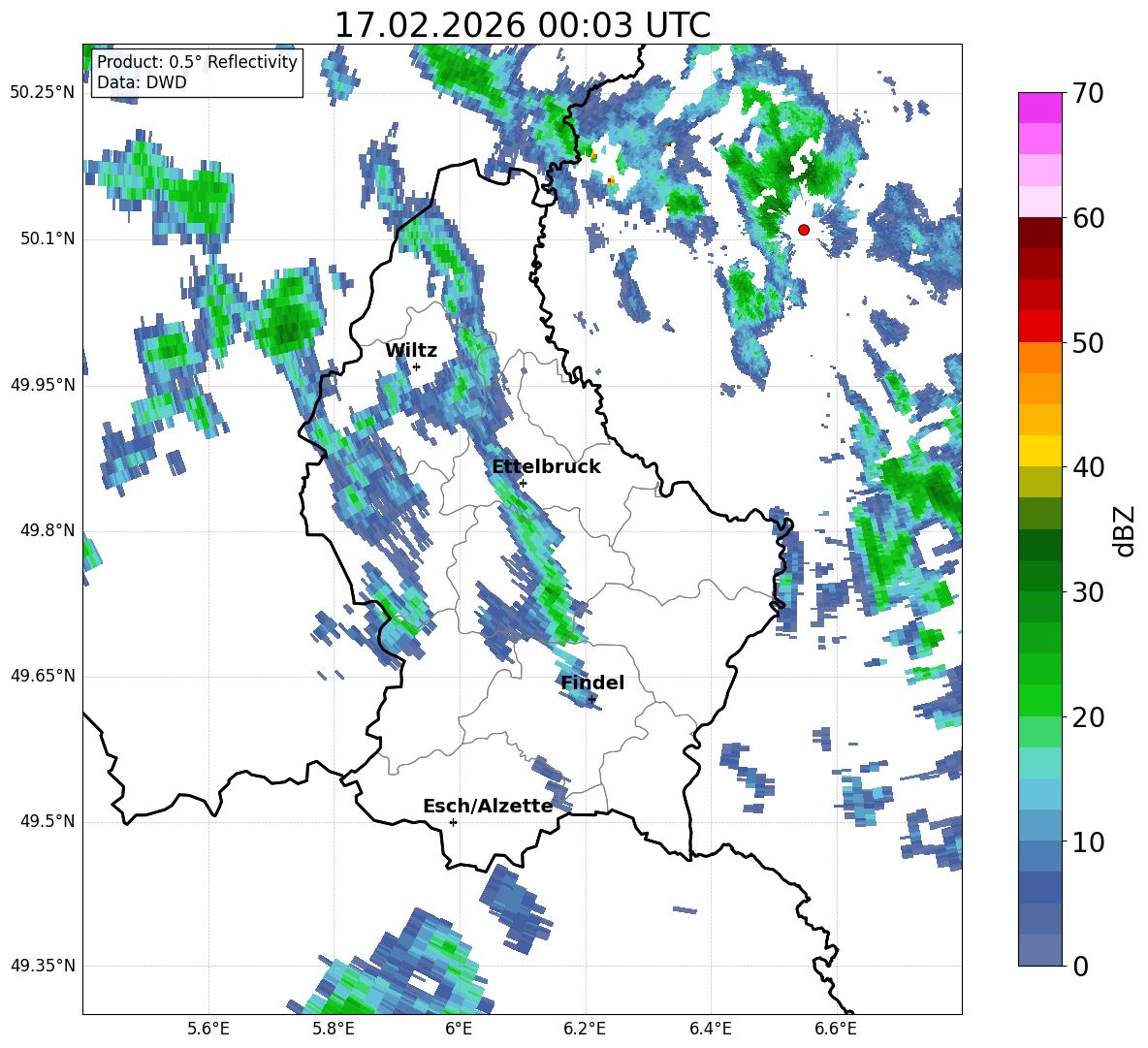Click the Ettelbruck station cross marker
The width and height of the screenshot is (1148, 1048).
tap(522, 483)
